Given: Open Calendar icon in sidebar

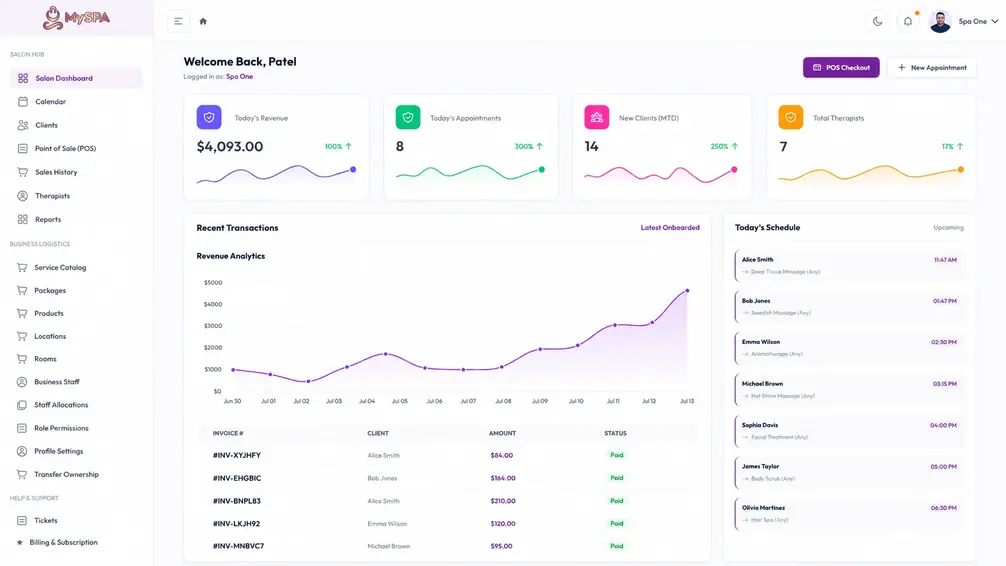Looking at the screenshot, I should (x=22, y=101).
